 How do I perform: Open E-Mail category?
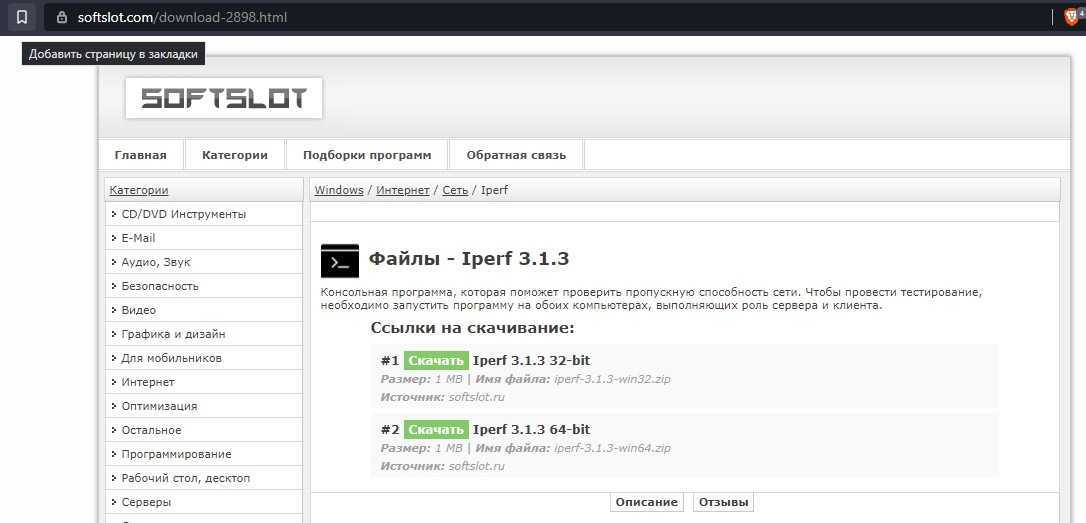[x=139, y=238]
